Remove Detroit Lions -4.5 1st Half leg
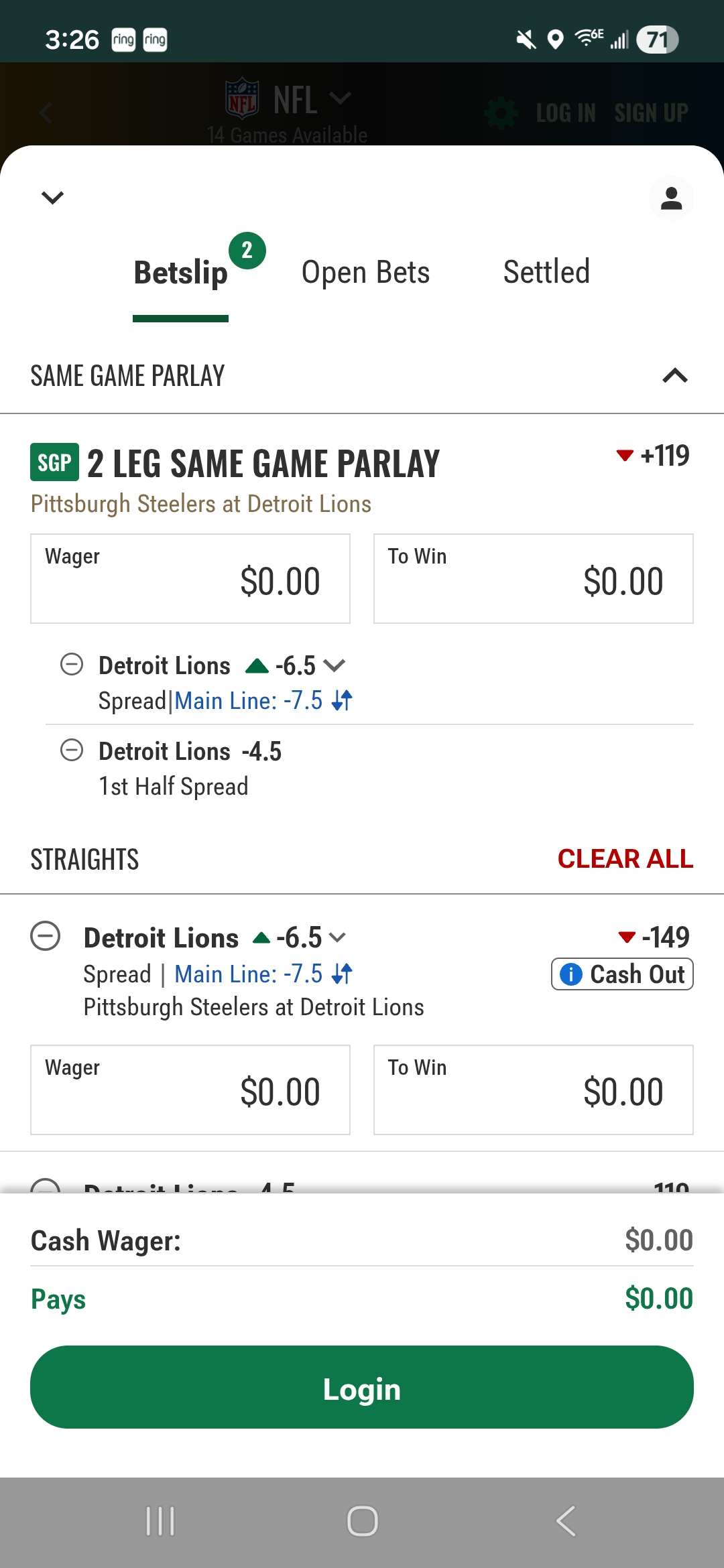Viewport: 724px width, 1568px height. click(x=72, y=750)
